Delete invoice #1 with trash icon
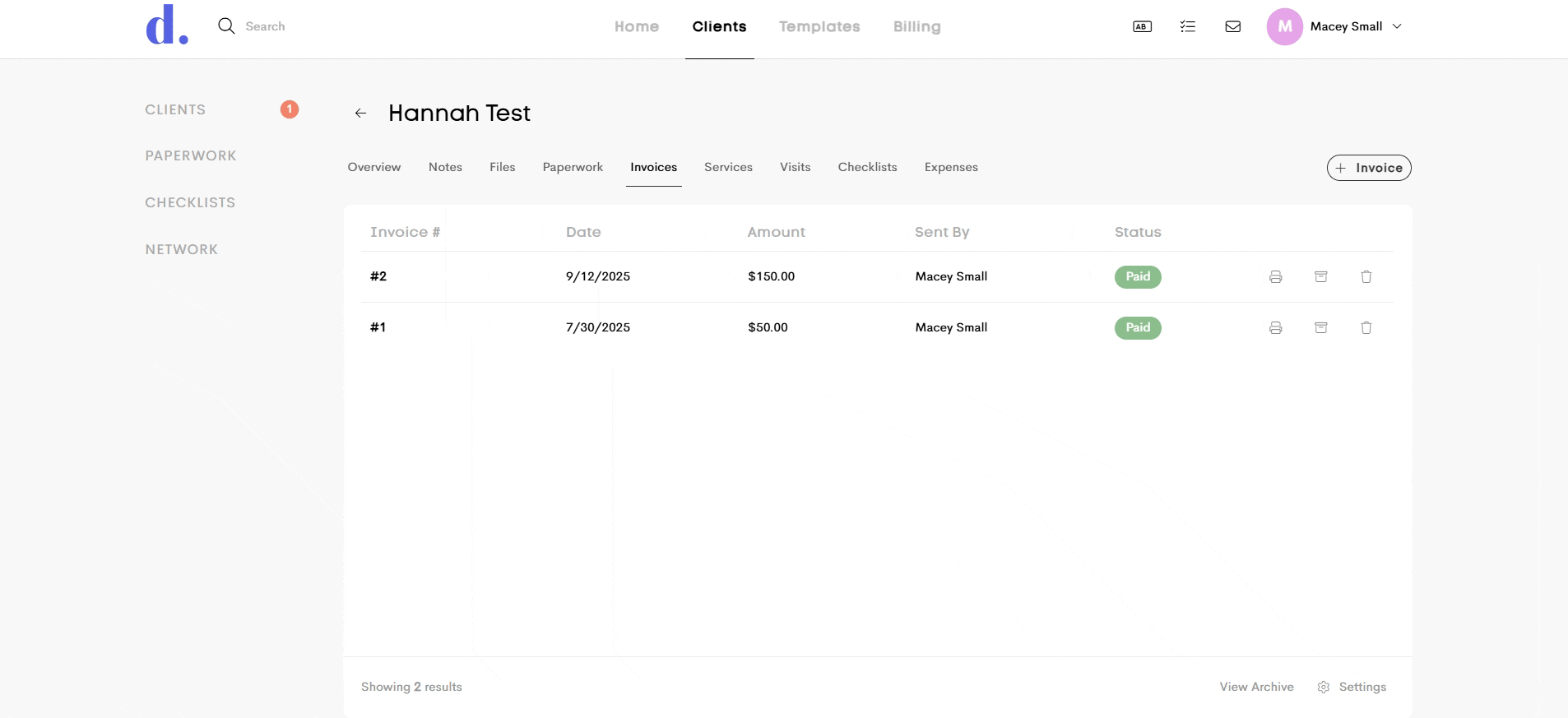Screen dimensions: 1568x718 1366,328
